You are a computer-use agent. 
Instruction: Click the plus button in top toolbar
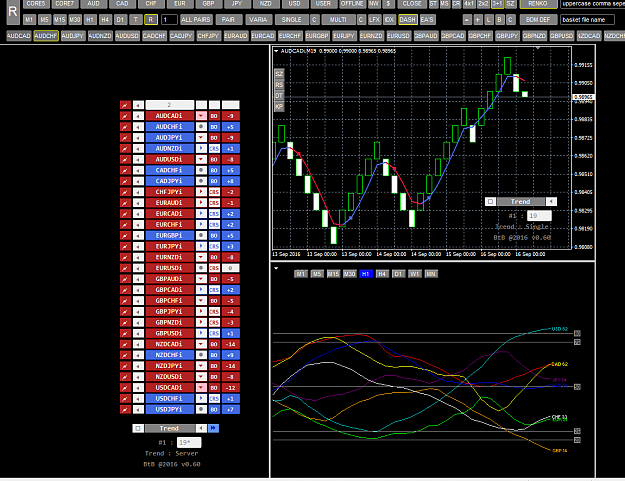point(478,20)
